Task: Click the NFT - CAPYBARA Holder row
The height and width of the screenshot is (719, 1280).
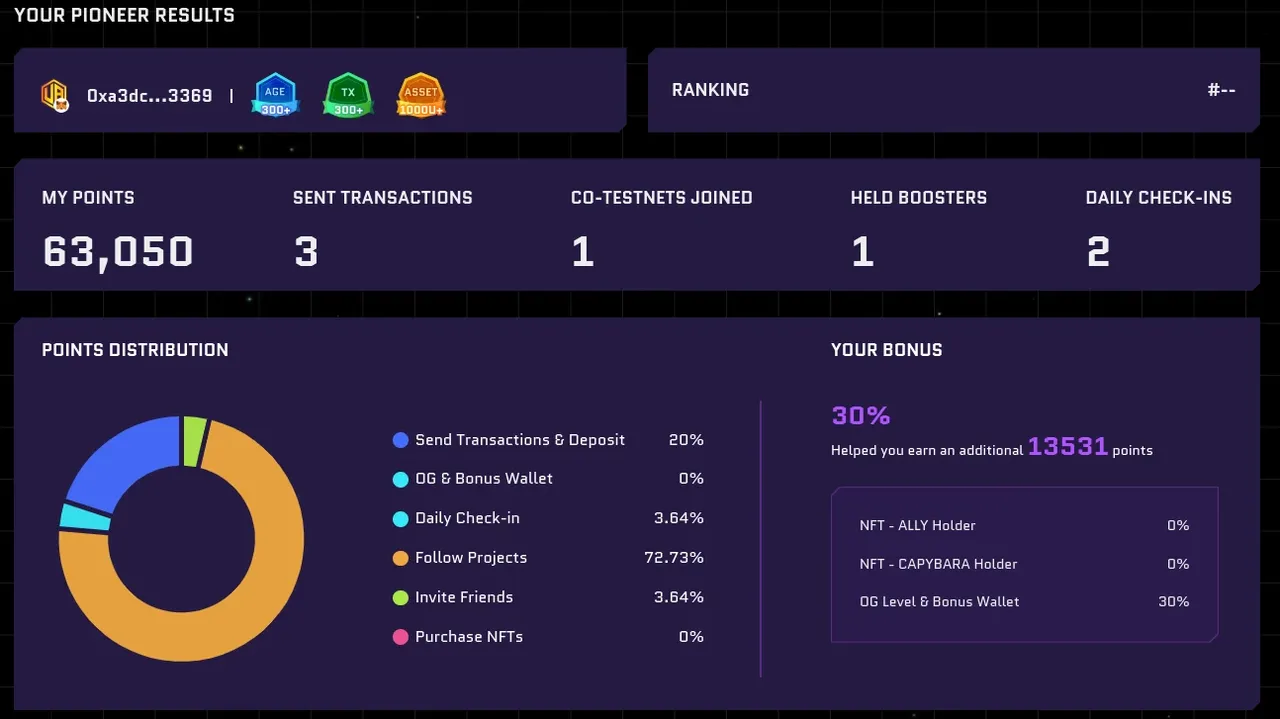Action: [1024, 564]
